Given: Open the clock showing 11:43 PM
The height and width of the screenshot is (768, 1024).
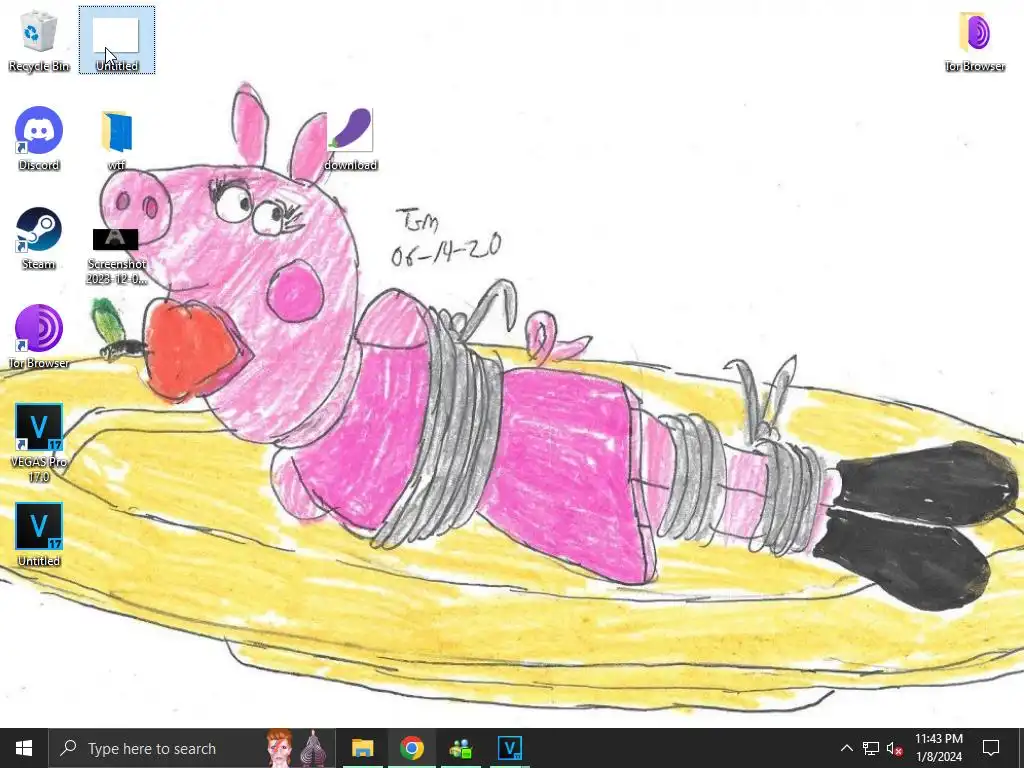Looking at the screenshot, I should click(x=938, y=748).
